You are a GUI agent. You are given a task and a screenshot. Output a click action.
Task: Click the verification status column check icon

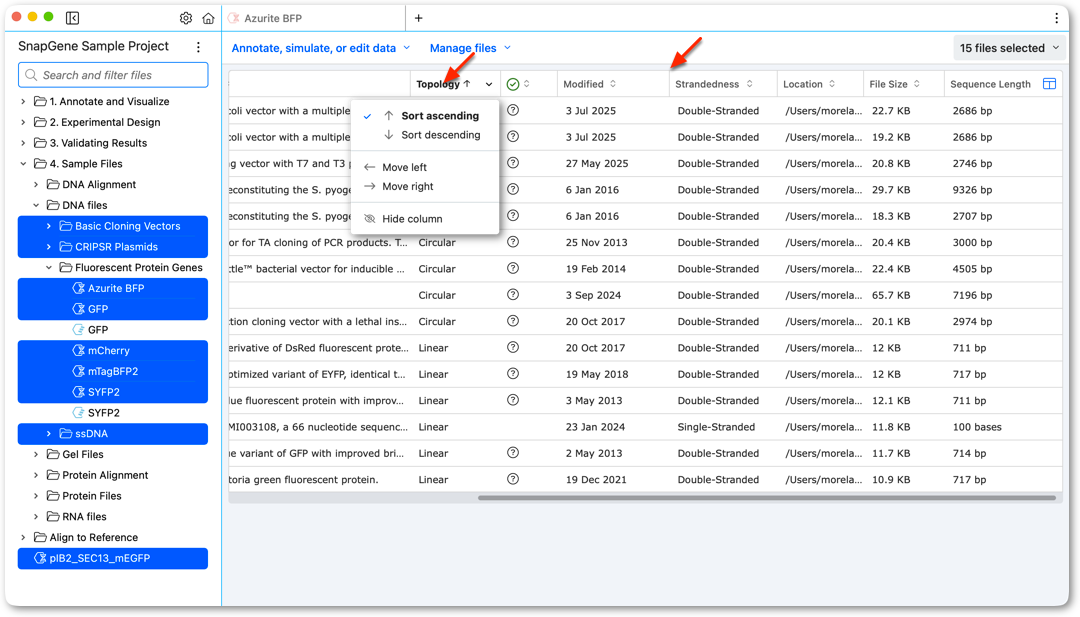(x=512, y=84)
